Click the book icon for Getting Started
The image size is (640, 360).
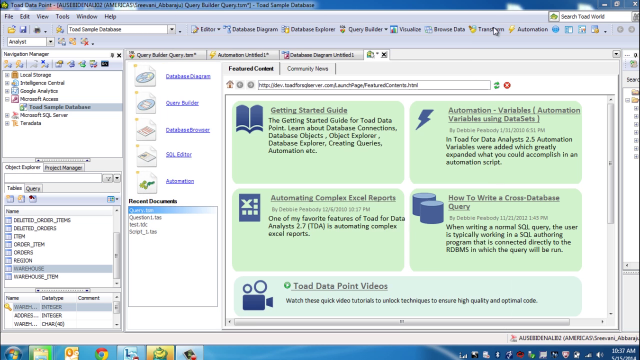249,119
